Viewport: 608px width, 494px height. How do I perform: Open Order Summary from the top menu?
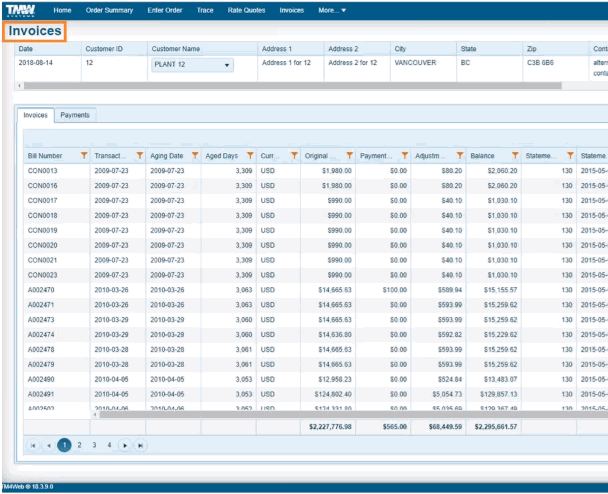click(x=109, y=10)
